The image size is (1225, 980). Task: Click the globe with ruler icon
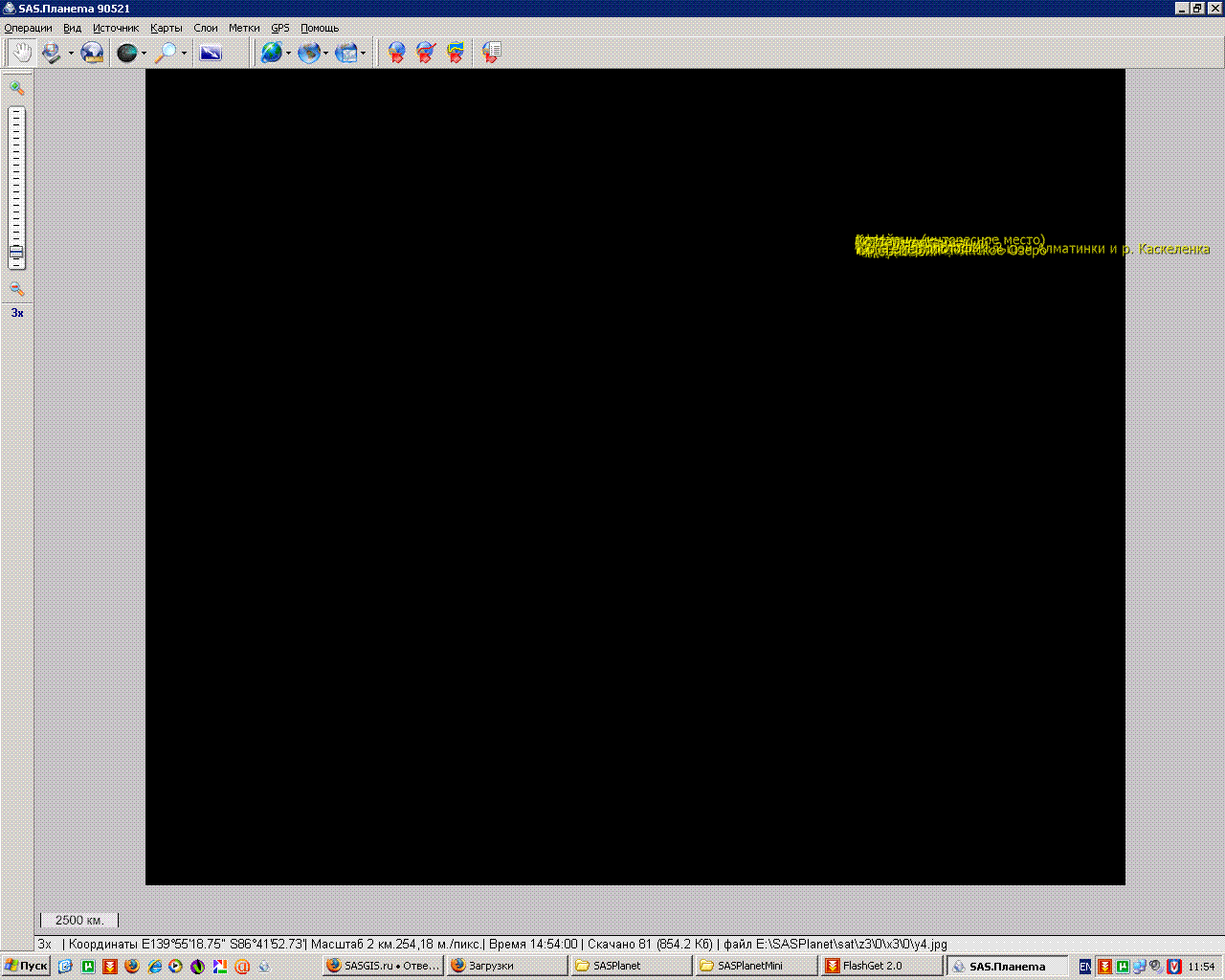pos(92,53)
